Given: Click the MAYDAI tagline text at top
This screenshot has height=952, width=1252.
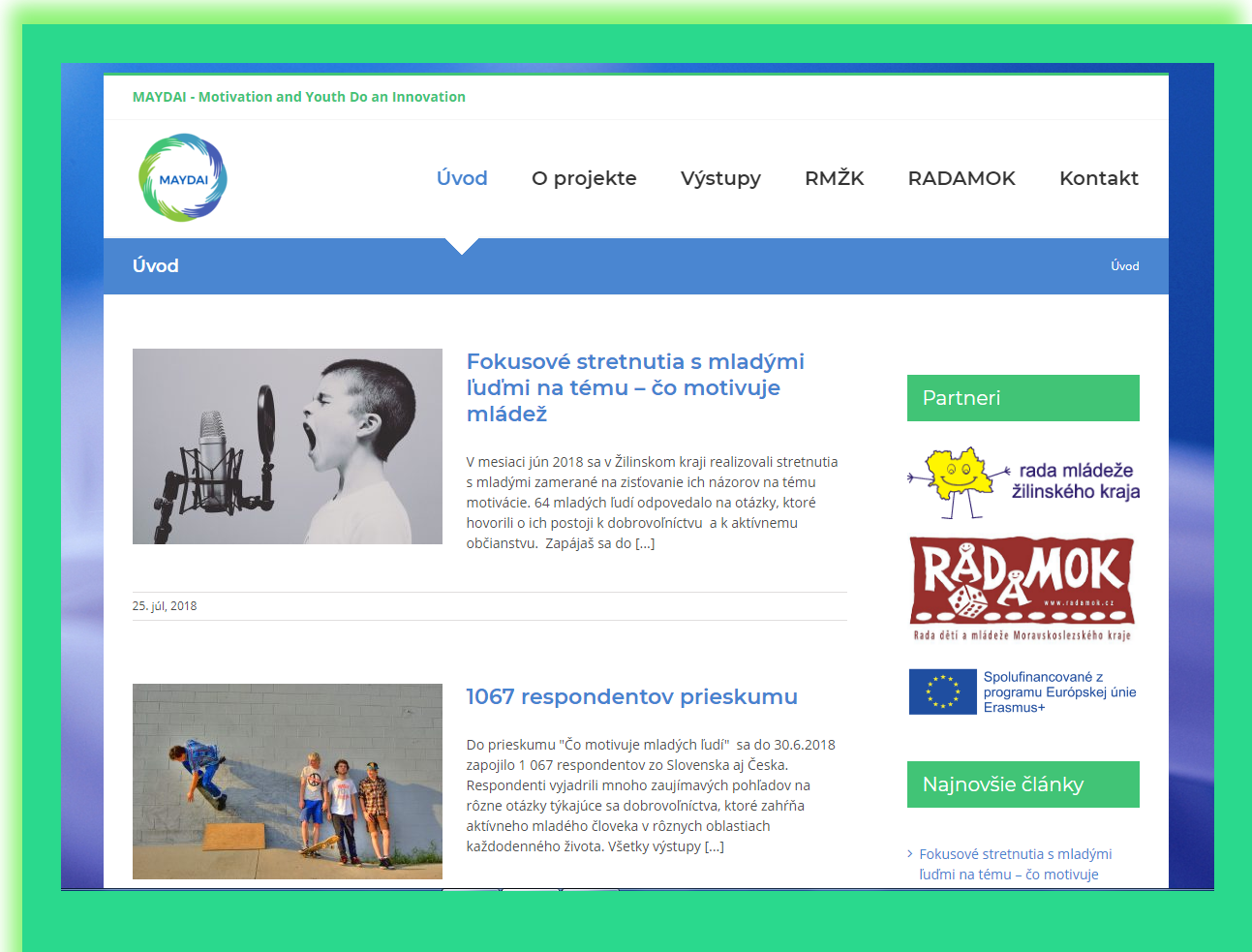Looking at the screenshot, I should 298,97.
